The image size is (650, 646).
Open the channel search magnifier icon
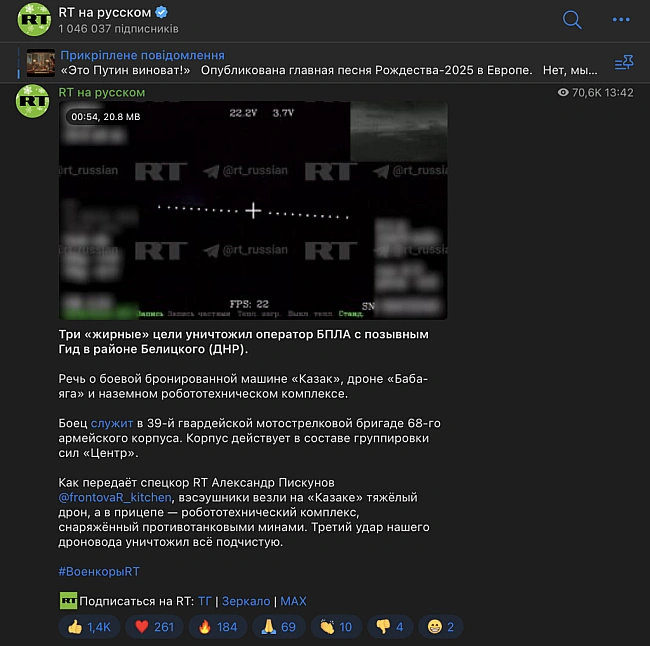pyautogui.click(x=572, y=19)
